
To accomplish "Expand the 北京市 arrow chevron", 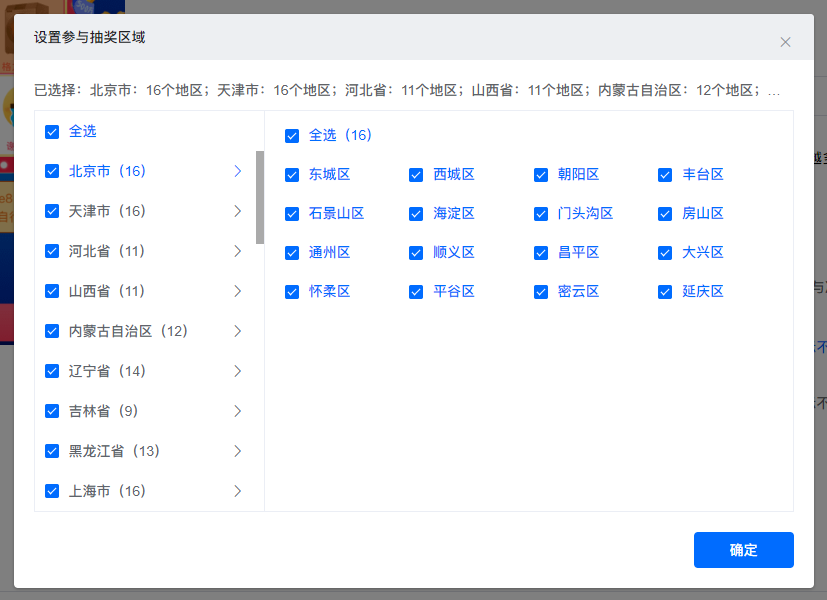I will [237, 171].
